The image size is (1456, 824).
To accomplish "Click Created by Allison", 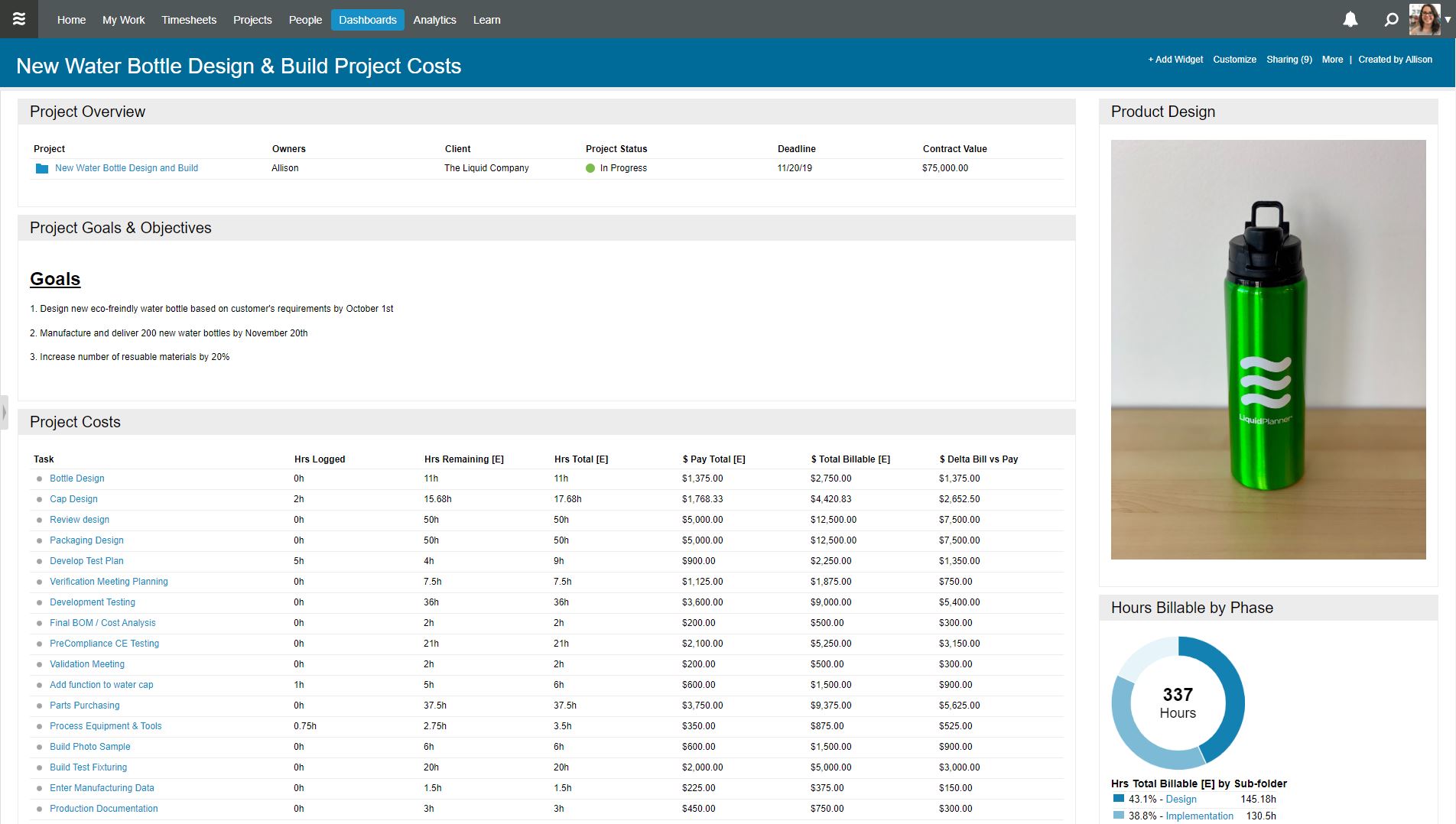I will tap(1395, 60).
